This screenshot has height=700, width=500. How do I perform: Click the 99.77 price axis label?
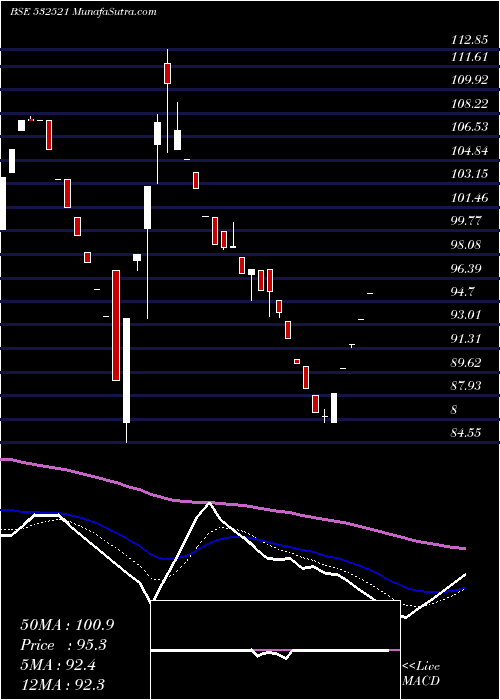[x=467, y=221]
